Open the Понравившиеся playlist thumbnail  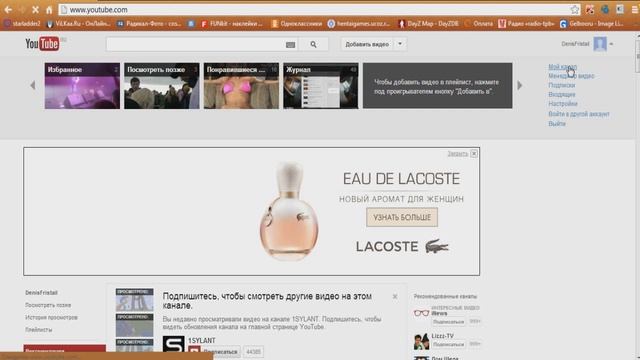[x=241, y=86]
